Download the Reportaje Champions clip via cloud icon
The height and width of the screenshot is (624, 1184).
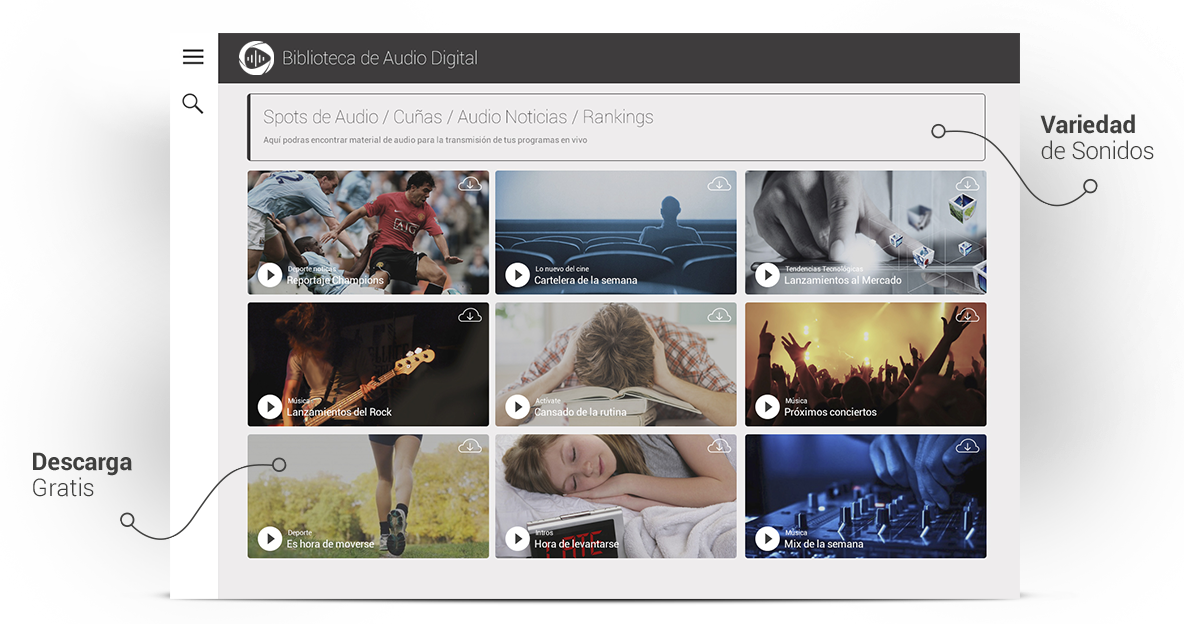coord(470,184)
